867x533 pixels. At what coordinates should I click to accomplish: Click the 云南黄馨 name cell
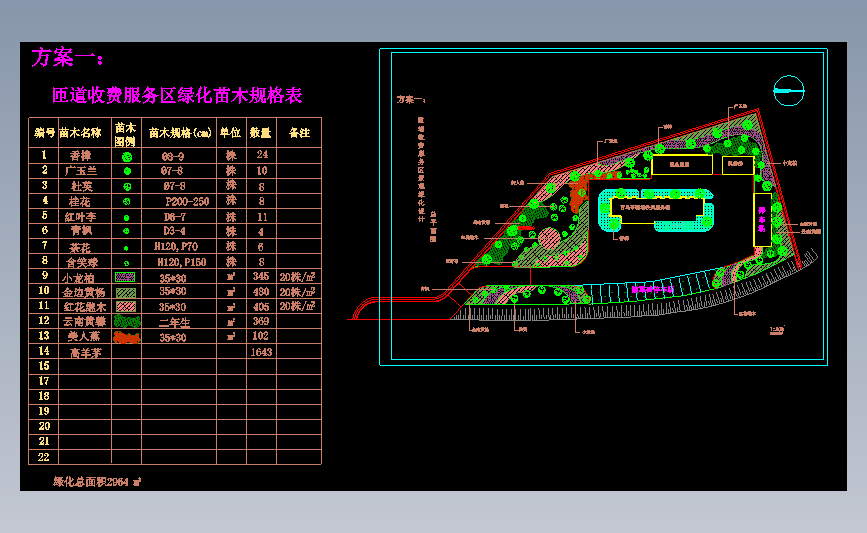click(x=84, y=321)
